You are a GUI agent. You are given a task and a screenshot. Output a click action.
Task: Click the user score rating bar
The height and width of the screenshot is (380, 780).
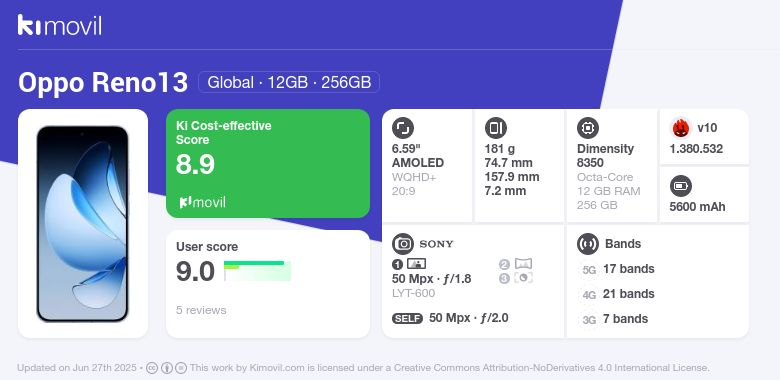pos(257,271)
